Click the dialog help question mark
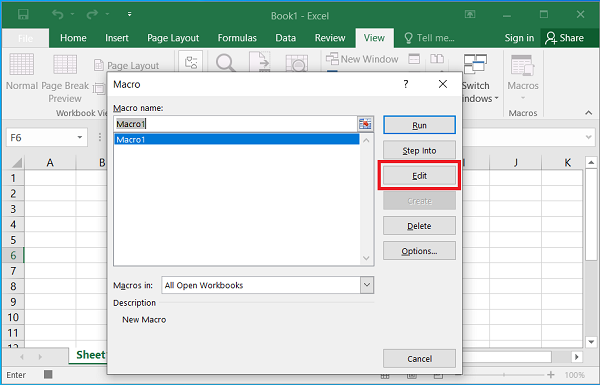This screenshot has width=600, height=385. (406, 84)
